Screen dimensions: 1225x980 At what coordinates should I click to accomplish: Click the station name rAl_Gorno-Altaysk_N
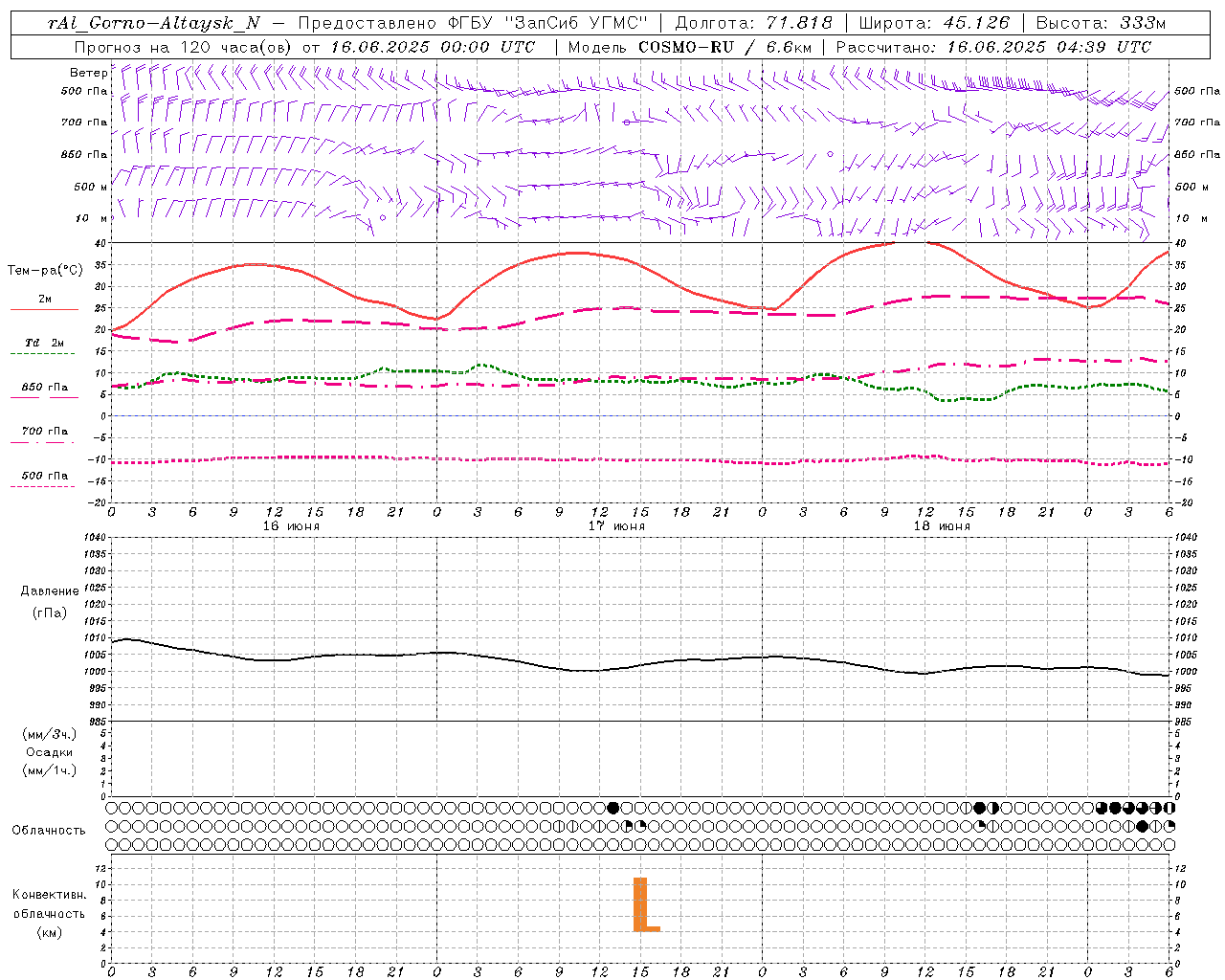tap(153, 23)
